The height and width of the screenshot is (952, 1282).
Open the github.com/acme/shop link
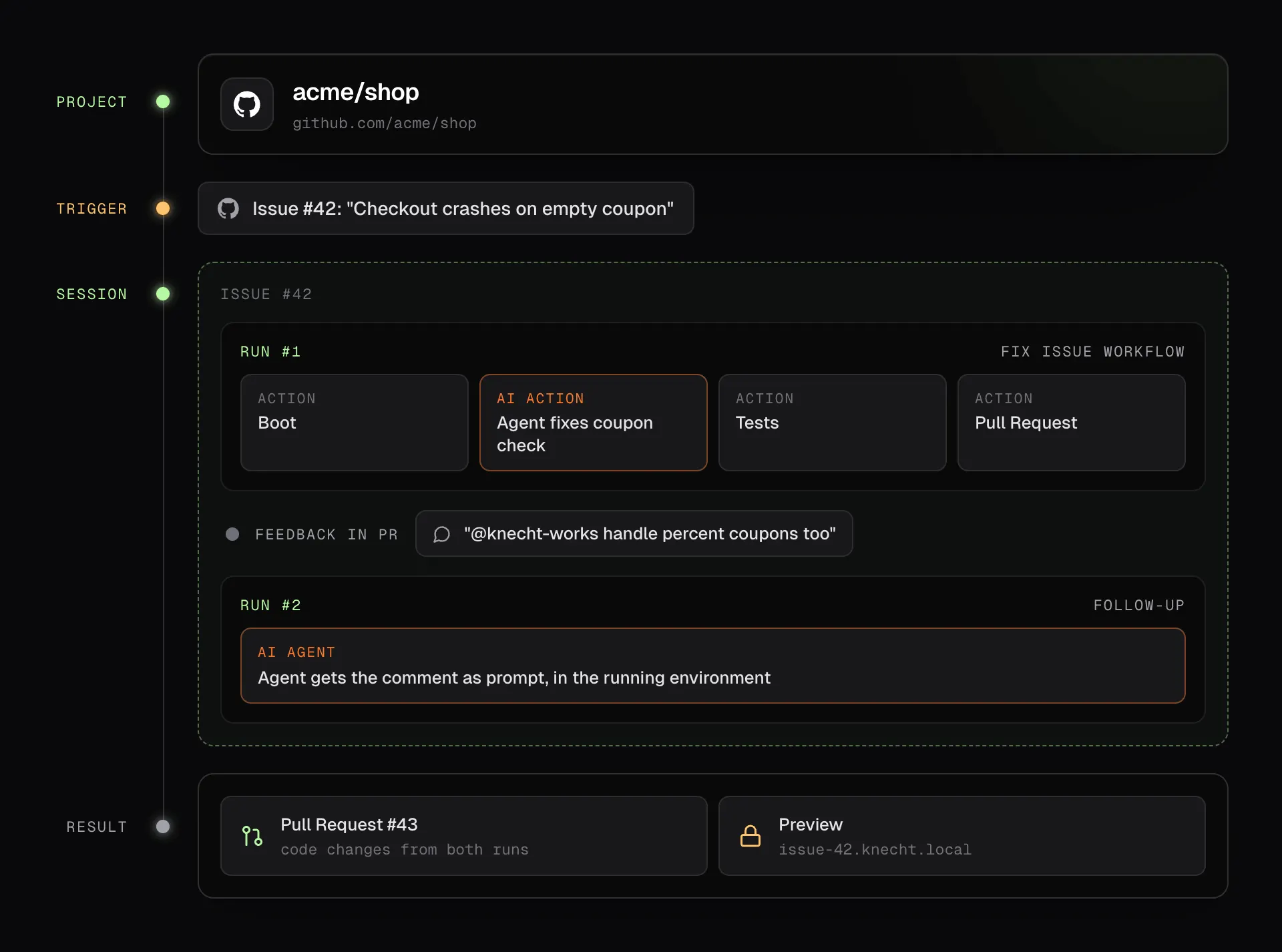click(x=385, y=124)
